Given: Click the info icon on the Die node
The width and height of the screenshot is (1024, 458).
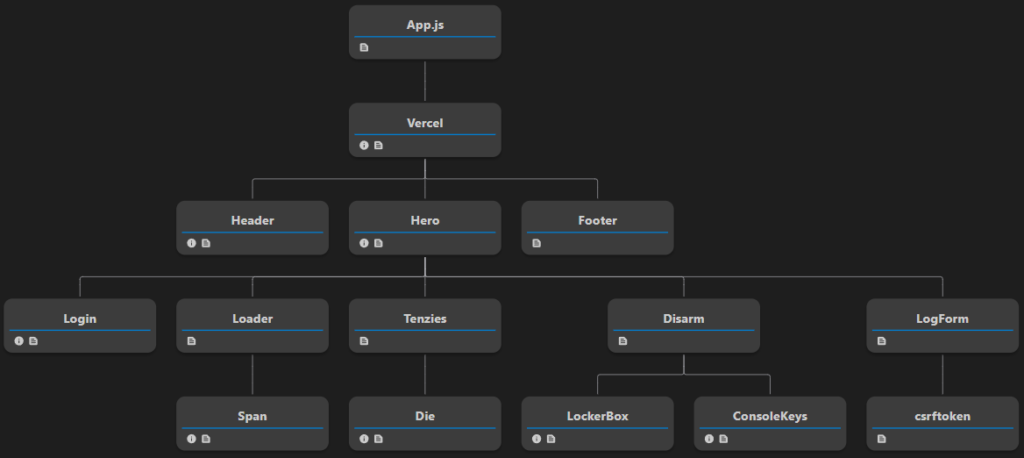Looking at the screenshot, I should tap(364, 439).
